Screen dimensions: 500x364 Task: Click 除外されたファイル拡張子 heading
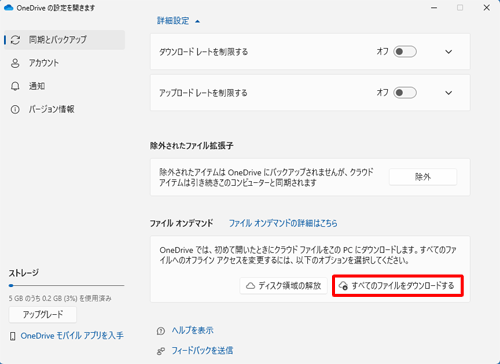coord(191,146)
